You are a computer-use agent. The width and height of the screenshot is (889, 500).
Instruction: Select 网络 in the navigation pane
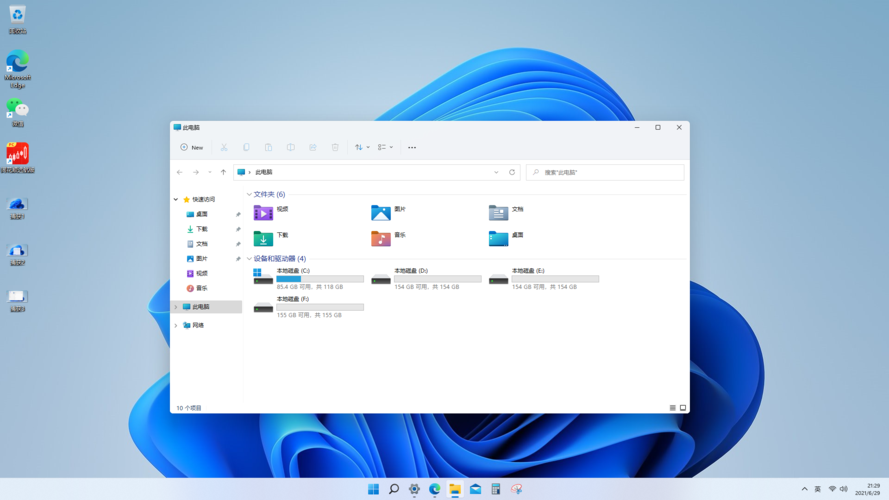click(197, 325)
